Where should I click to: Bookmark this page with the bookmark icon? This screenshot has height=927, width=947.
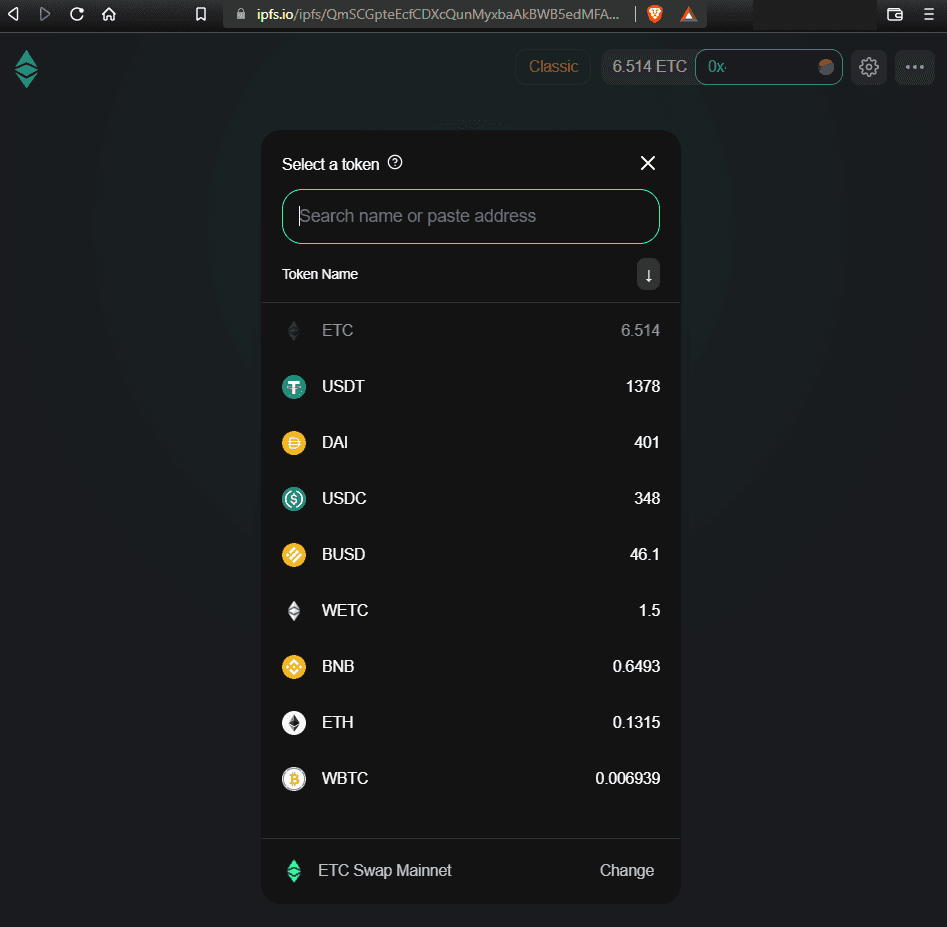click(201, 14)
